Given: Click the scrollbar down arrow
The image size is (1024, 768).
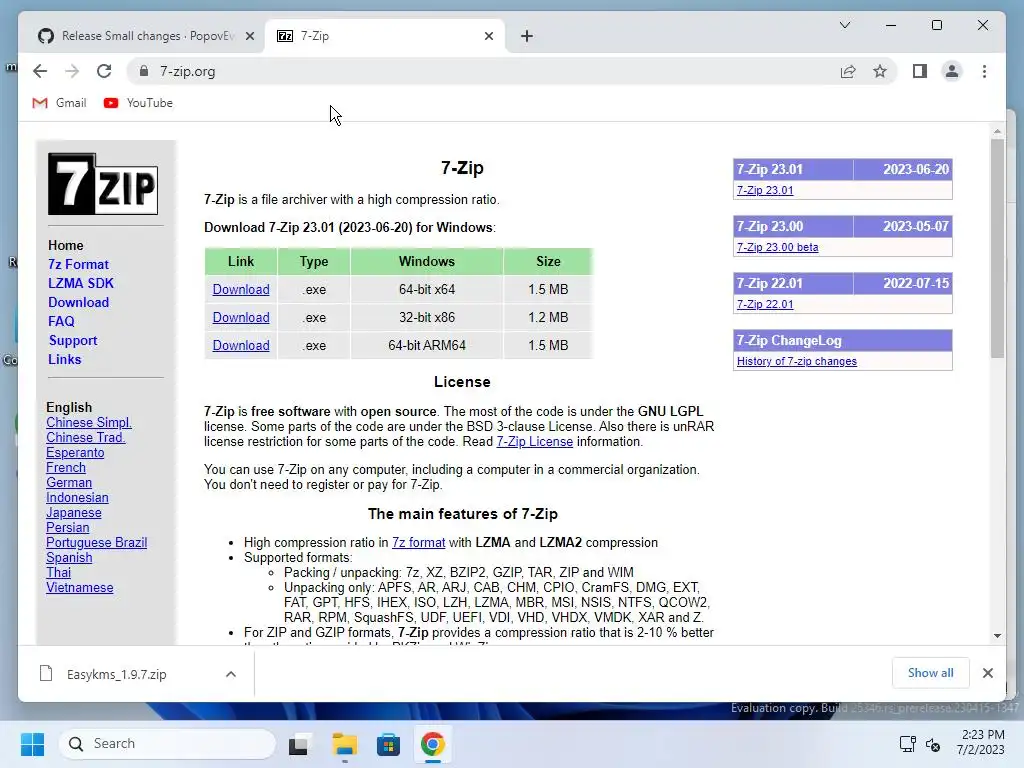Looking at the screenshot, I should point(997,635).
